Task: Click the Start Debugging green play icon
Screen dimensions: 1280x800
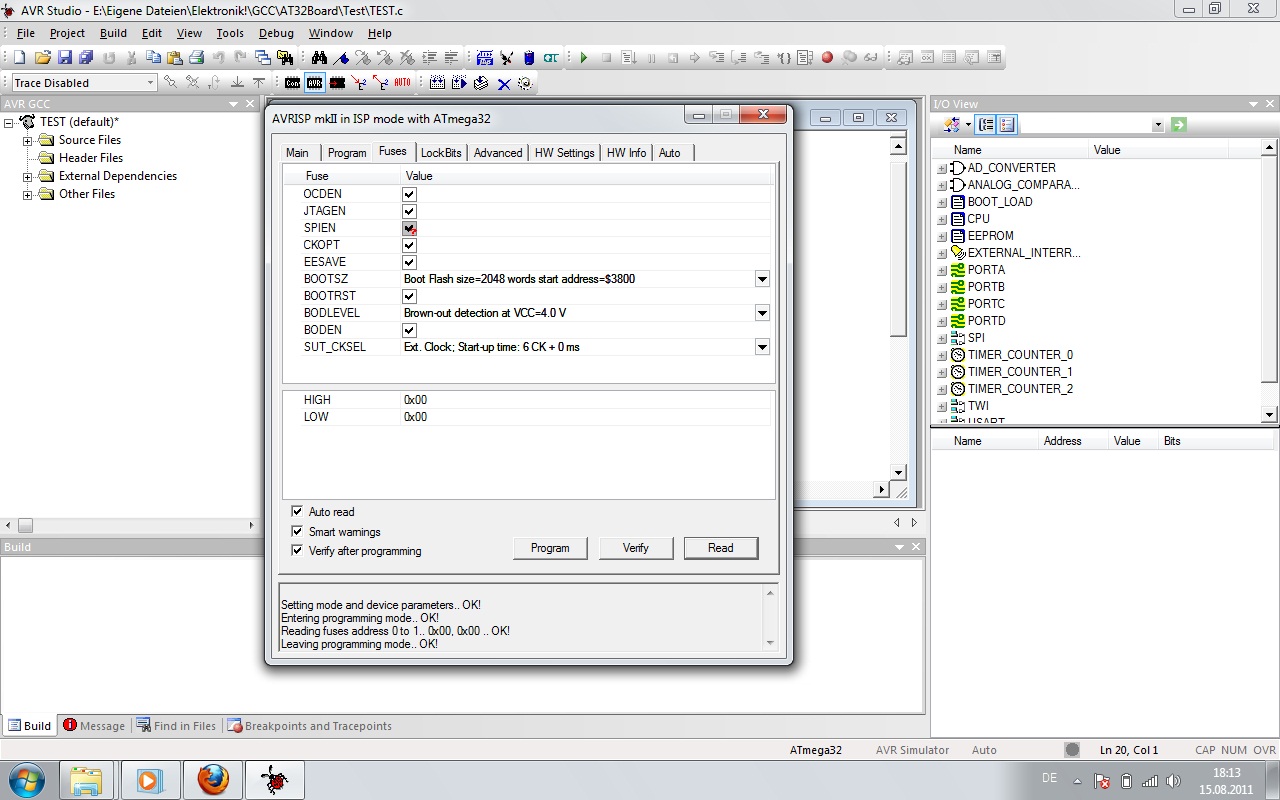Action: coord(584,58)
